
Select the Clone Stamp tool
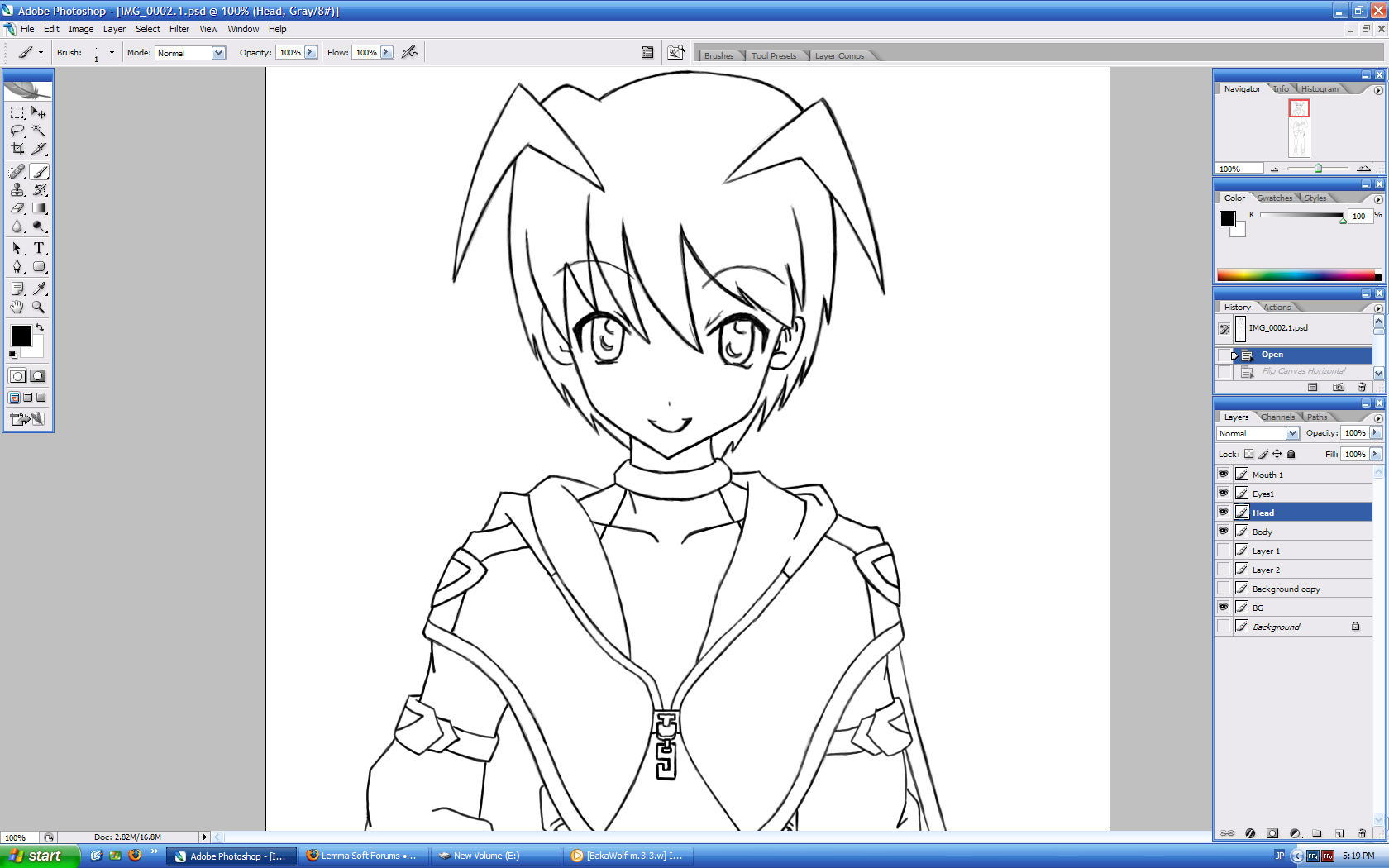click(17, 190)
